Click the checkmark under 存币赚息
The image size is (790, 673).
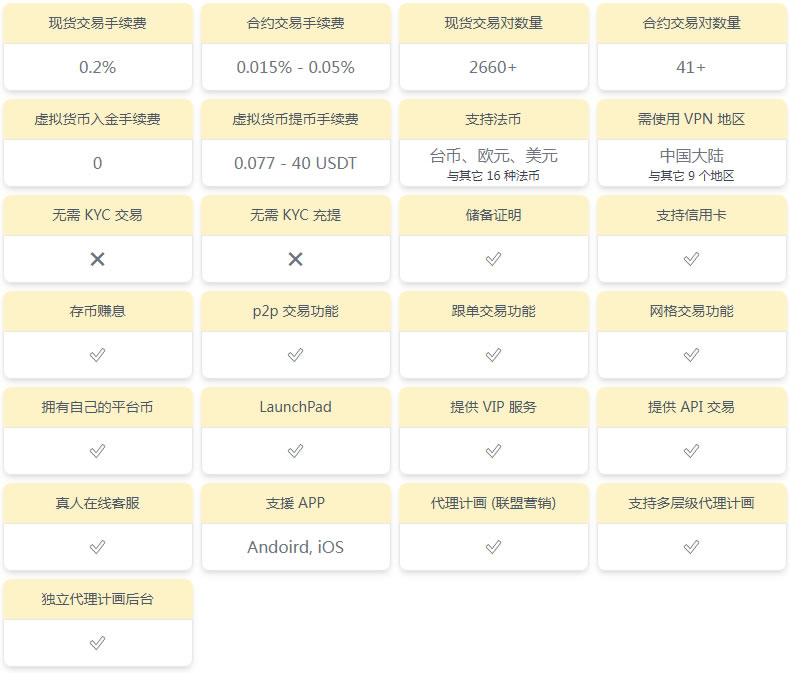97,355
